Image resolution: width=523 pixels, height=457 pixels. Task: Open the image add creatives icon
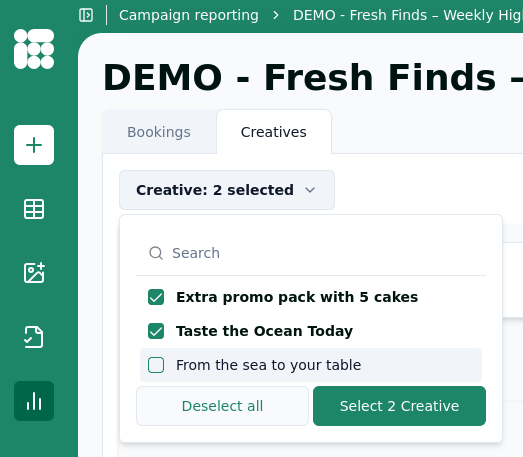tap(34, 273)
